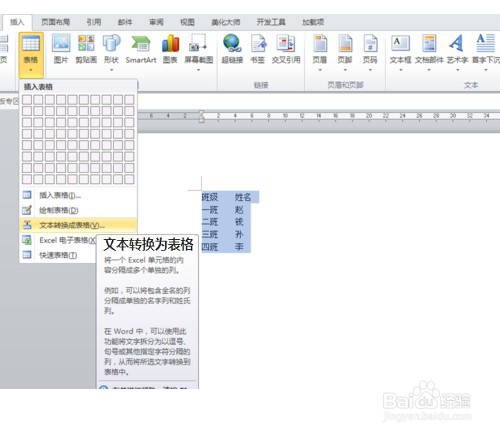Viewport: 500px width, 434px height.
Task: Choose Excel 电子表格 menu entry
Action: click(58, 240)
